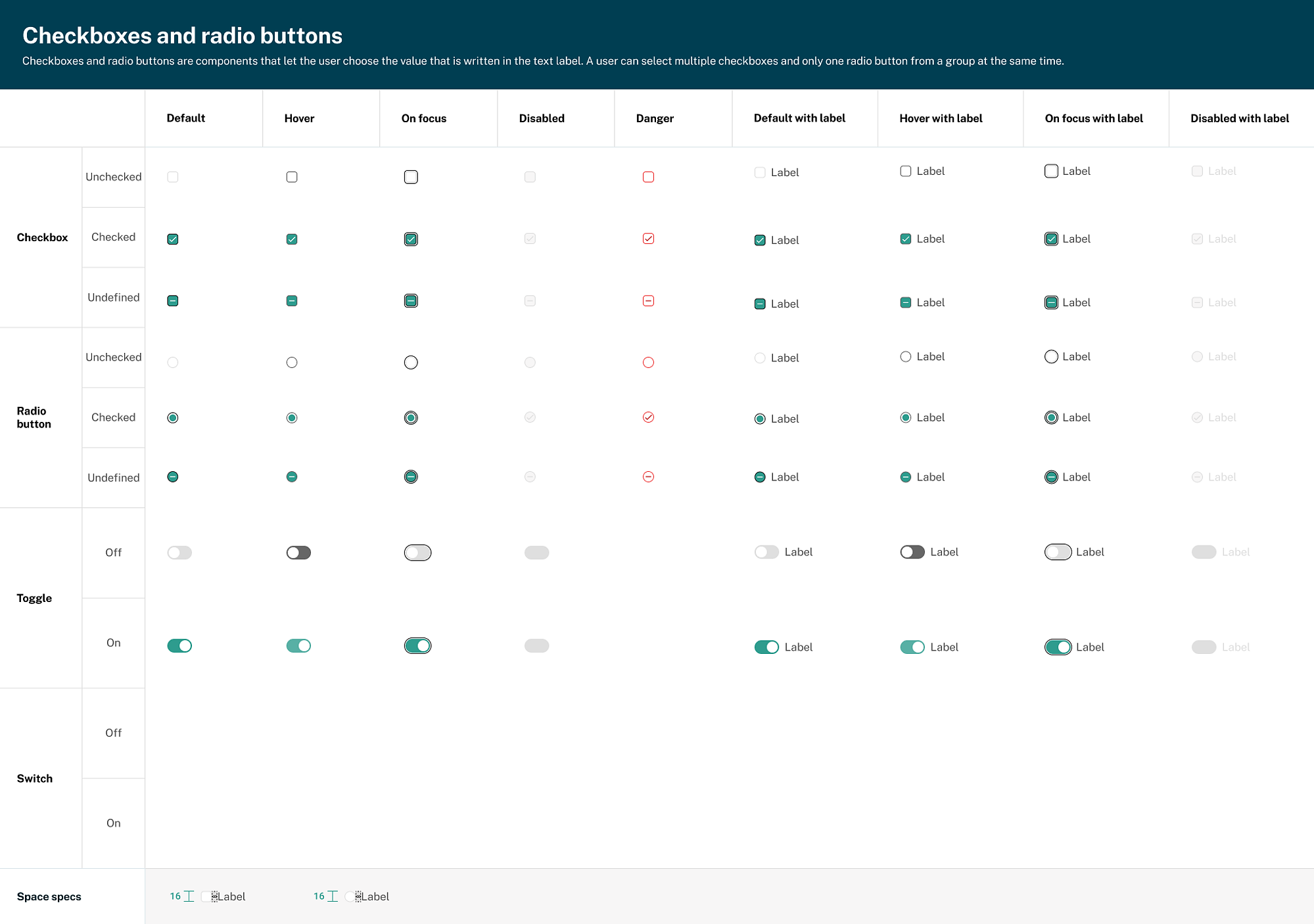Click the 'Danger' column header
Viewport: 1314px width, 924px height.
click(655, 118)
